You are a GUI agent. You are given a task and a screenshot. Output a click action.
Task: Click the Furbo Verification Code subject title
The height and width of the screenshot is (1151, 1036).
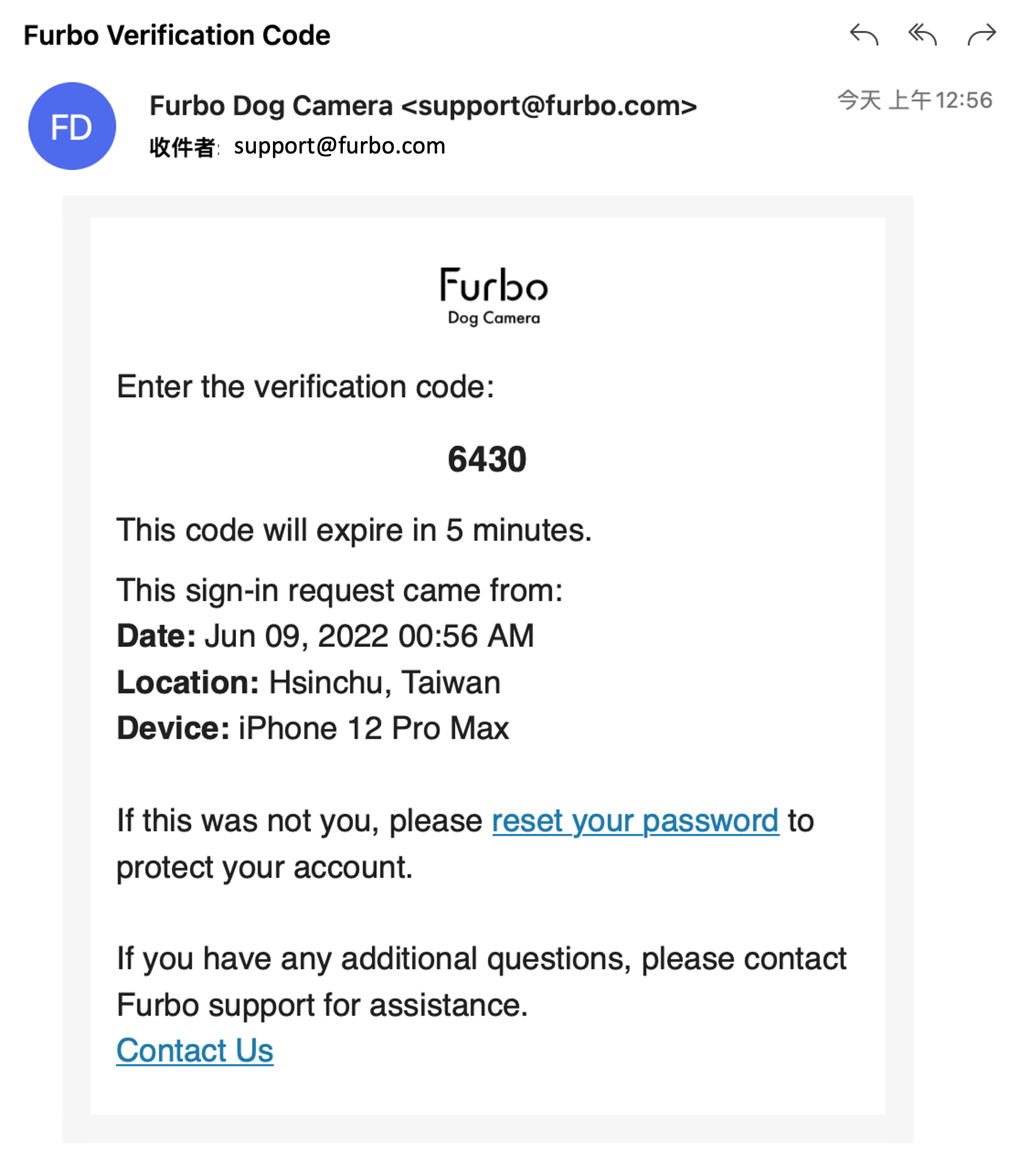(x=177, y=36)
